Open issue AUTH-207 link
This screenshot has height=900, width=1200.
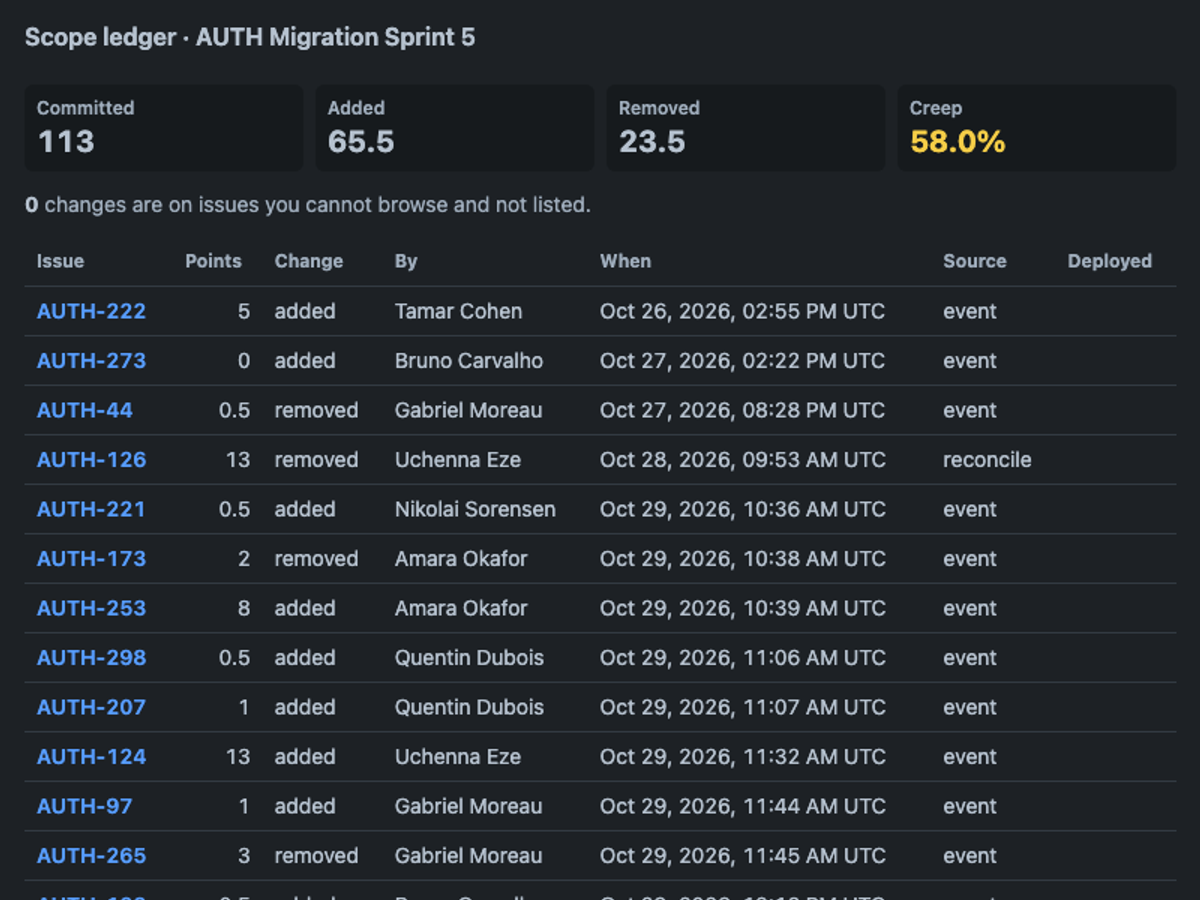(x=91, y=707)
